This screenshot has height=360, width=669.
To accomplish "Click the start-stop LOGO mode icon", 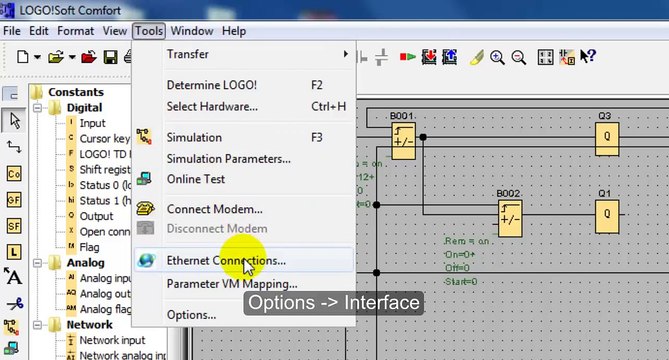I will point(407,57).
